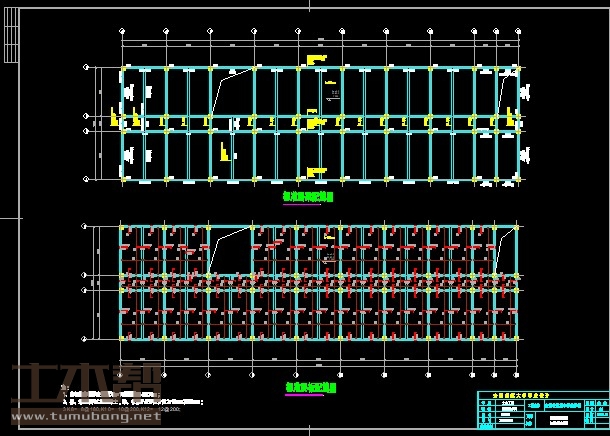Select the magenta underline beneath lower plan title
This screenshot has height=436, width=610.
point(305,394)
